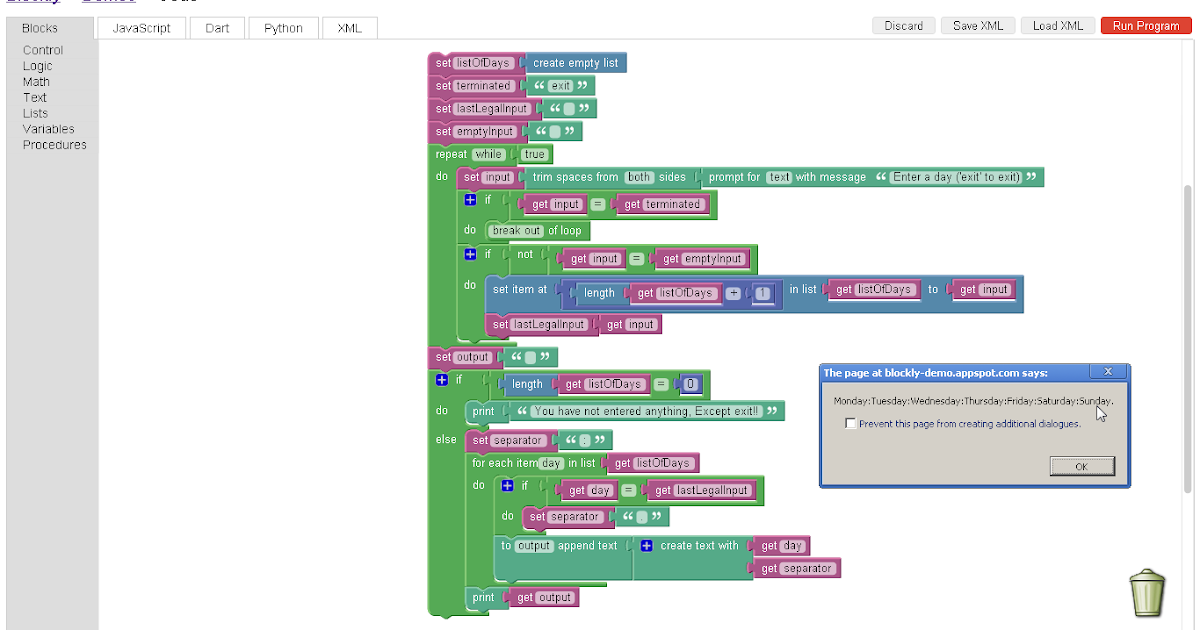Click OK in the dialog box
1200x630 pixels.
pos(1082,465)
